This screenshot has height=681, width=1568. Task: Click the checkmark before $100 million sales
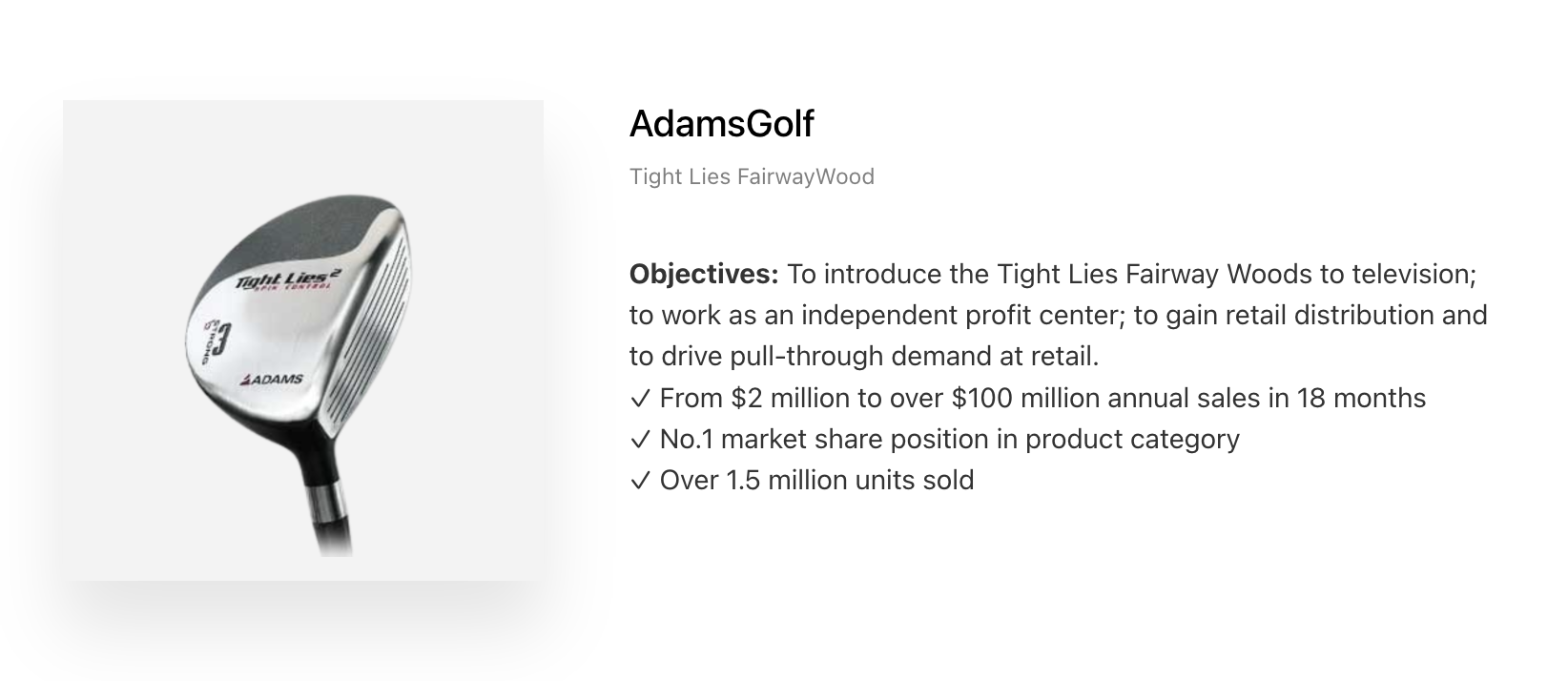coord(640,398)
